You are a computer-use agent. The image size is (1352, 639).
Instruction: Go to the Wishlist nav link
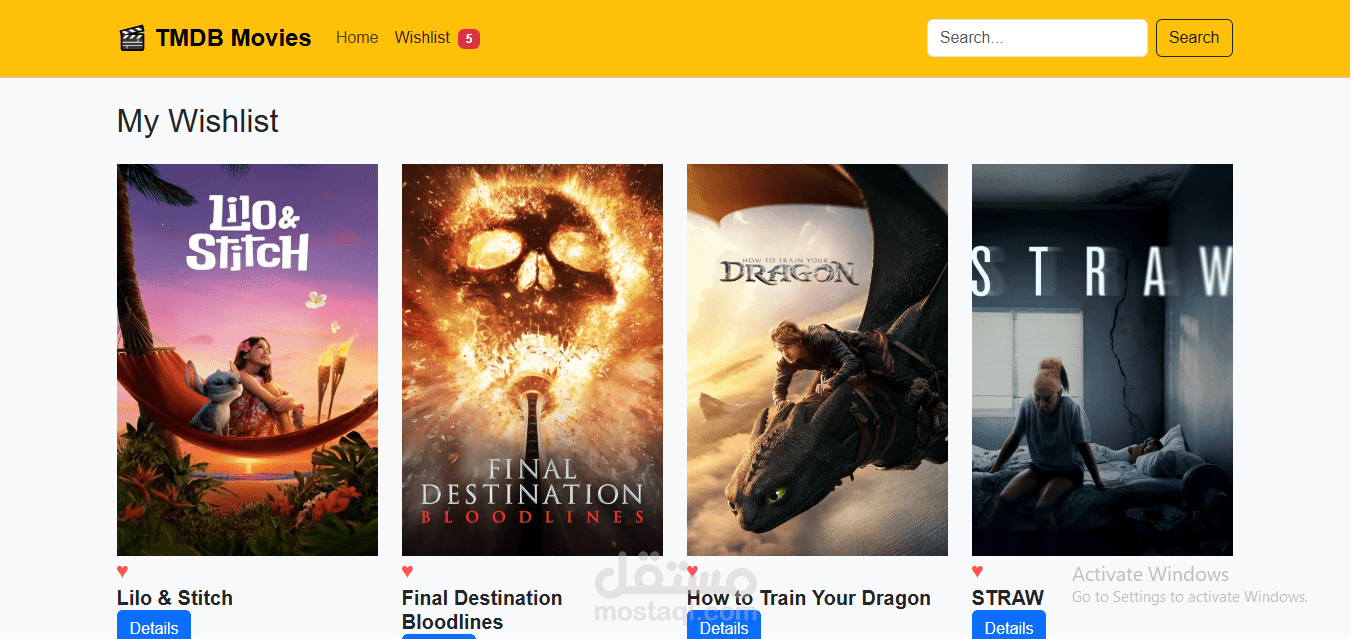click(x=422, y=38)
